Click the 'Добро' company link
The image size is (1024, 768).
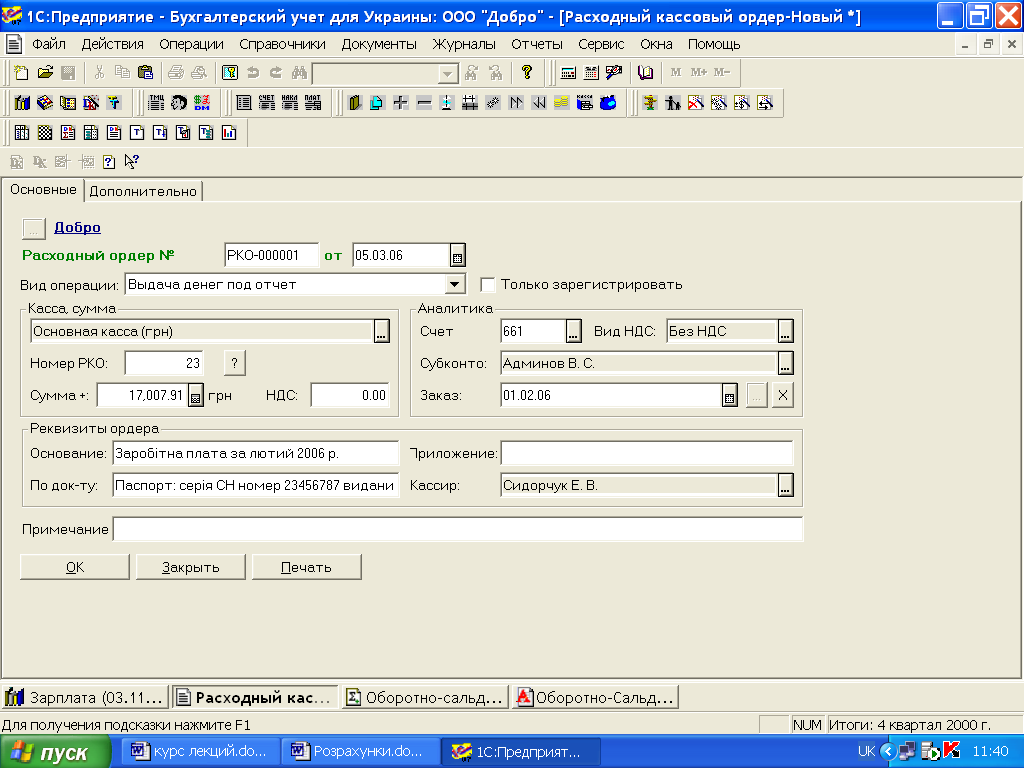click(77, 228)
